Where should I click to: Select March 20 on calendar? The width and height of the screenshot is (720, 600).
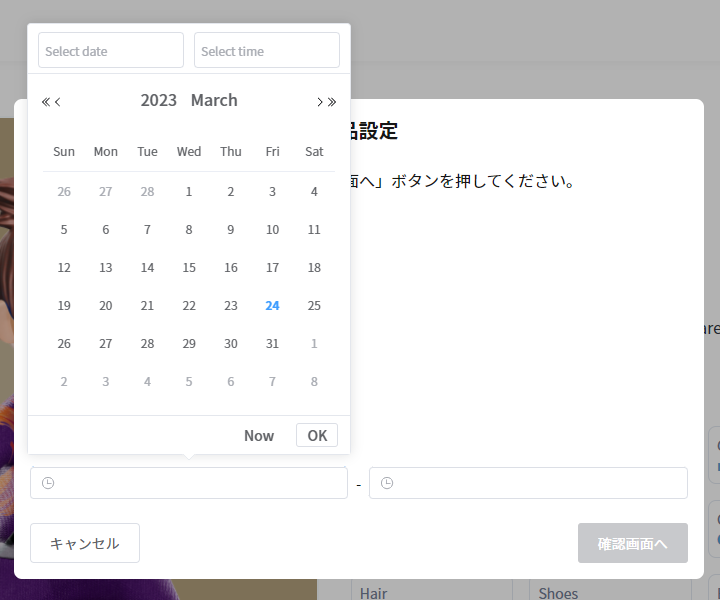[x=106, y=305]
